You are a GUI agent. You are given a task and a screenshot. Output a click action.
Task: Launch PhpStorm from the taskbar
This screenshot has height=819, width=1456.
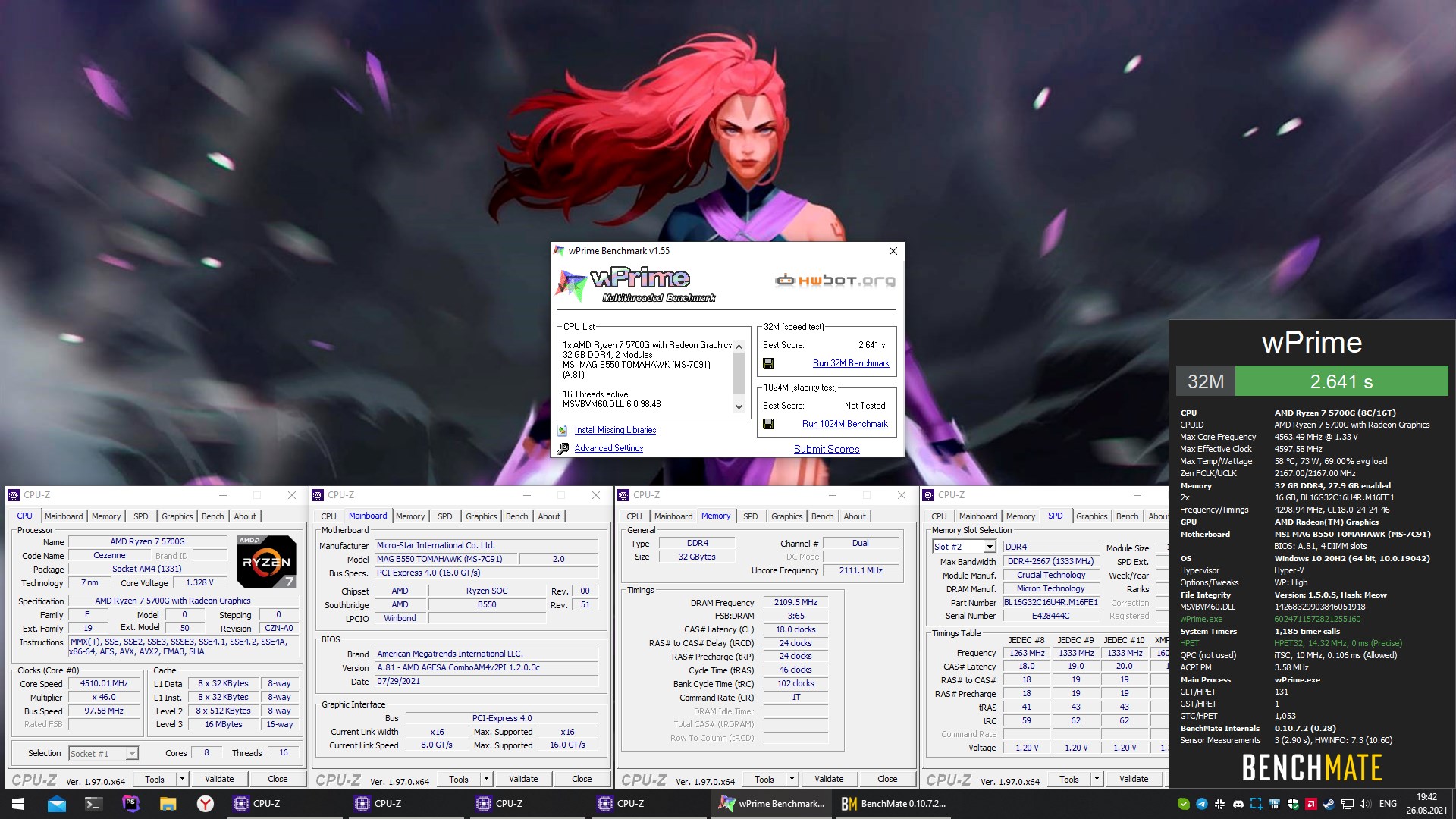[130, 804]
